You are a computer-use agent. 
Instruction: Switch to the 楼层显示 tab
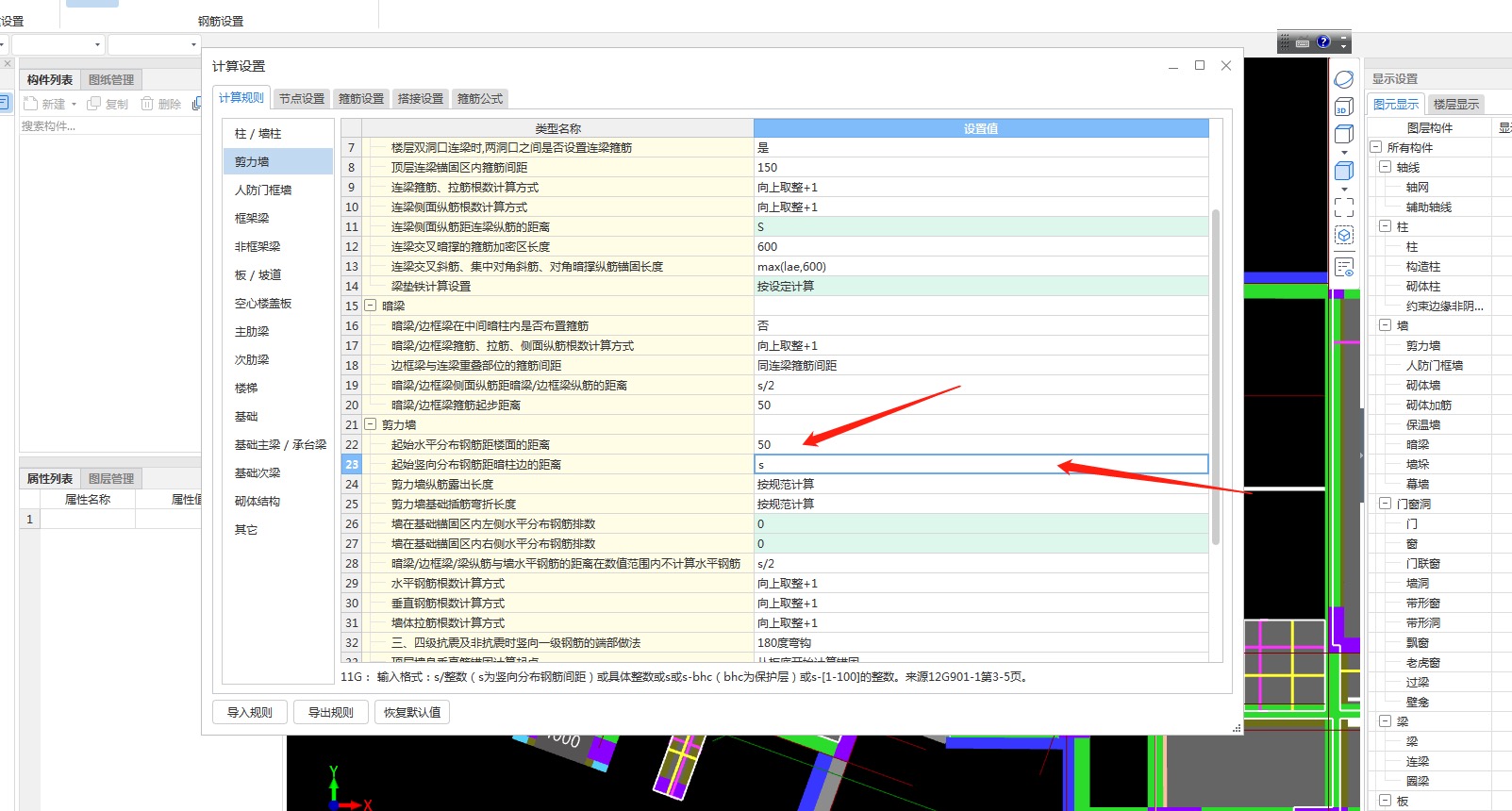tap(1456, 105)
